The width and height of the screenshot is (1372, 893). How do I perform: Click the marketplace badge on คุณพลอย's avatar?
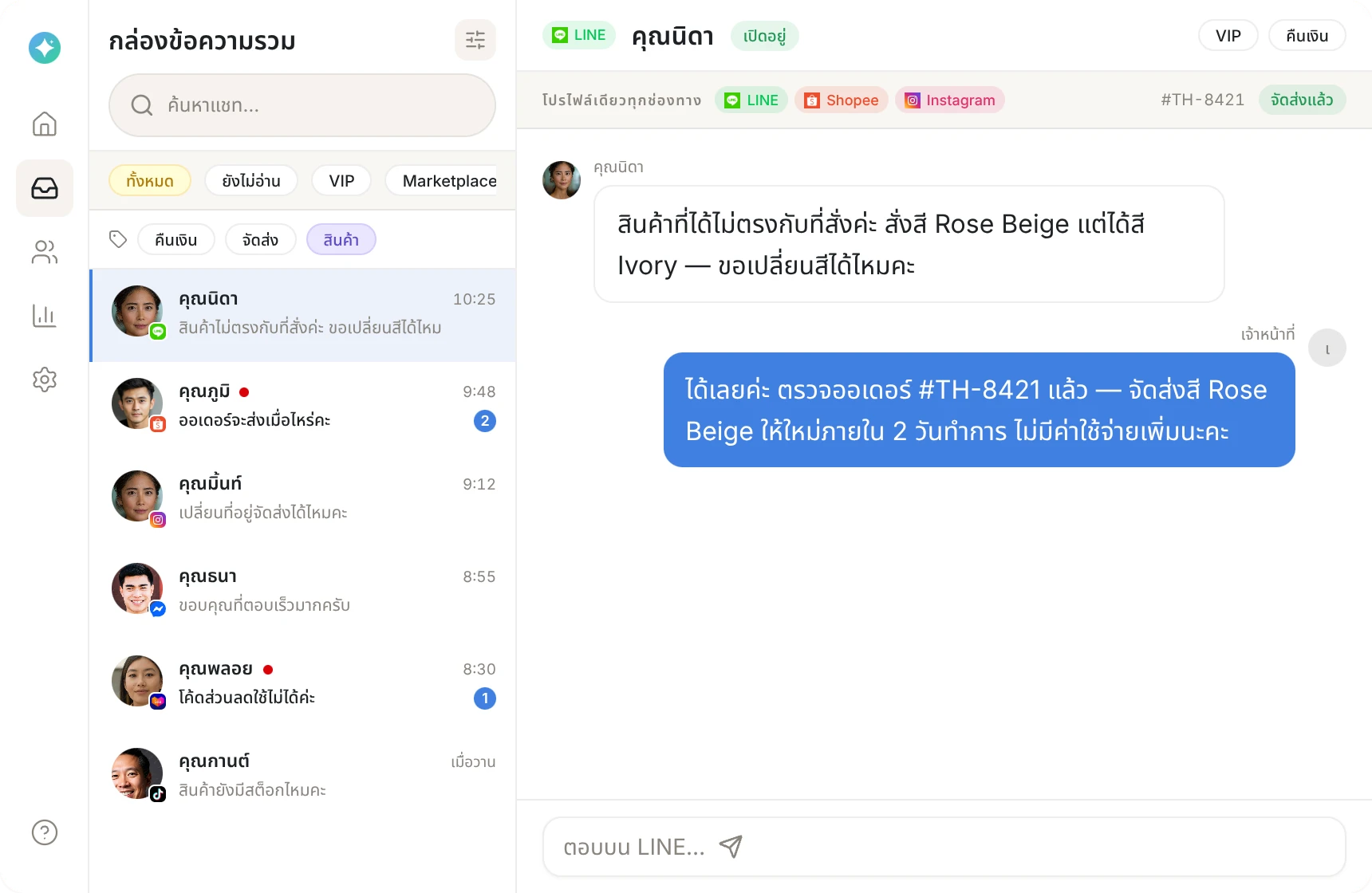[x=158, y=702]
